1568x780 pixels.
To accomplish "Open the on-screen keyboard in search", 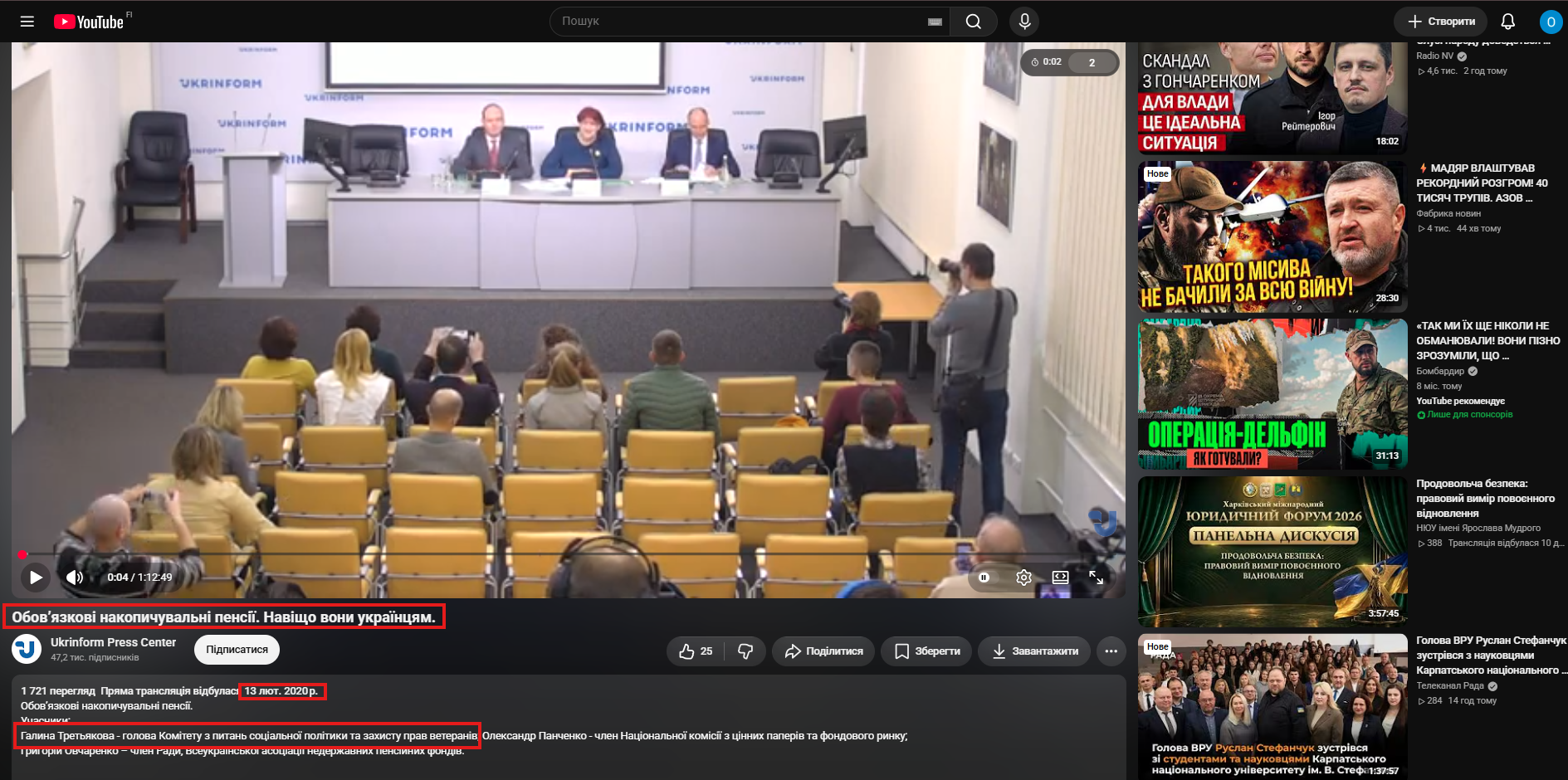I will pyautogui.click(x=935, y=22).
